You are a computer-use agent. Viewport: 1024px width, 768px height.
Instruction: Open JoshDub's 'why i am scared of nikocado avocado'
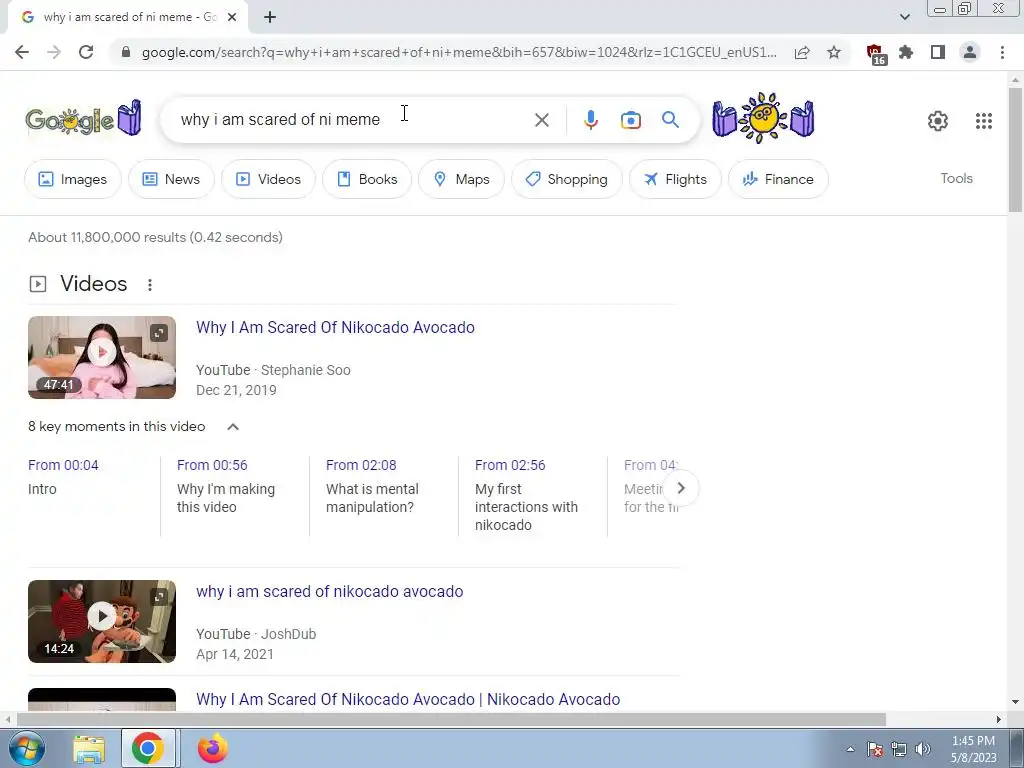[329, 591]
